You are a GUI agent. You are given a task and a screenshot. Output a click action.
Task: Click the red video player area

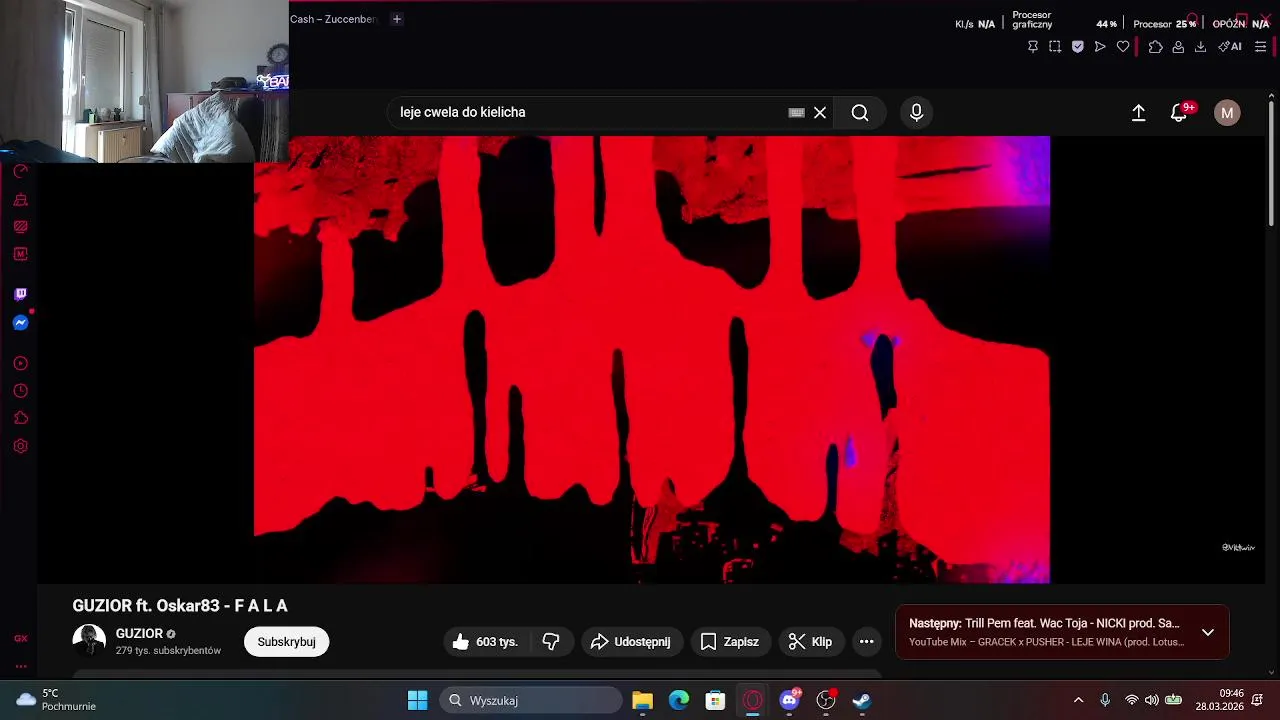652,359
